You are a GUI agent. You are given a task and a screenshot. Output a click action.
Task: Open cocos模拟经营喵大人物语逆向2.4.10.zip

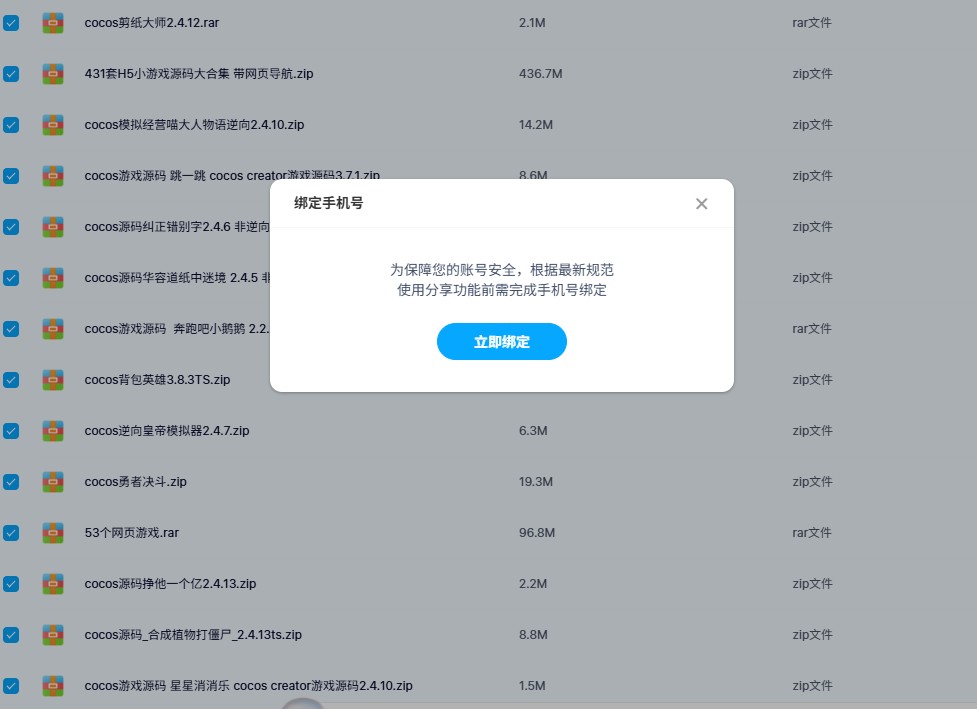pos(194,125)
